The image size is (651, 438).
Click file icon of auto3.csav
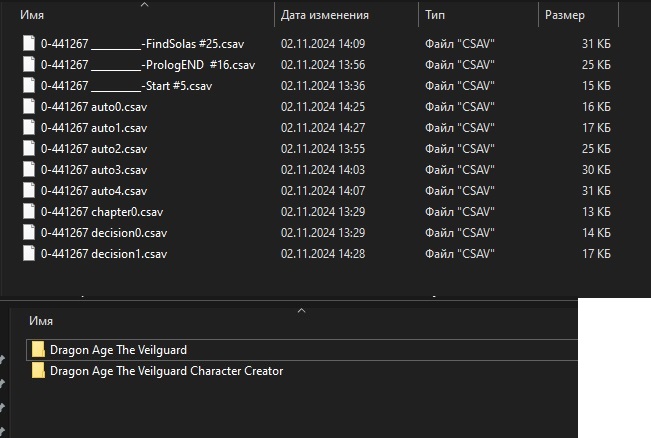coord(29,169)
